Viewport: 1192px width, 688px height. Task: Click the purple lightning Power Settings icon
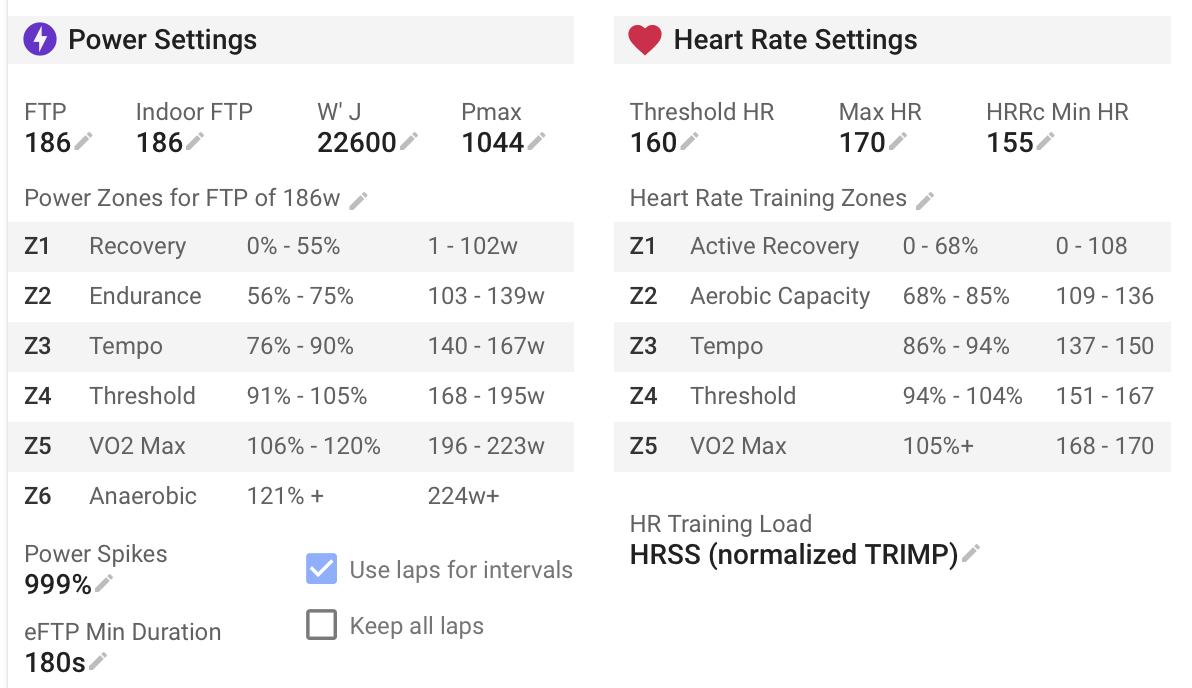tap(40, 40)
